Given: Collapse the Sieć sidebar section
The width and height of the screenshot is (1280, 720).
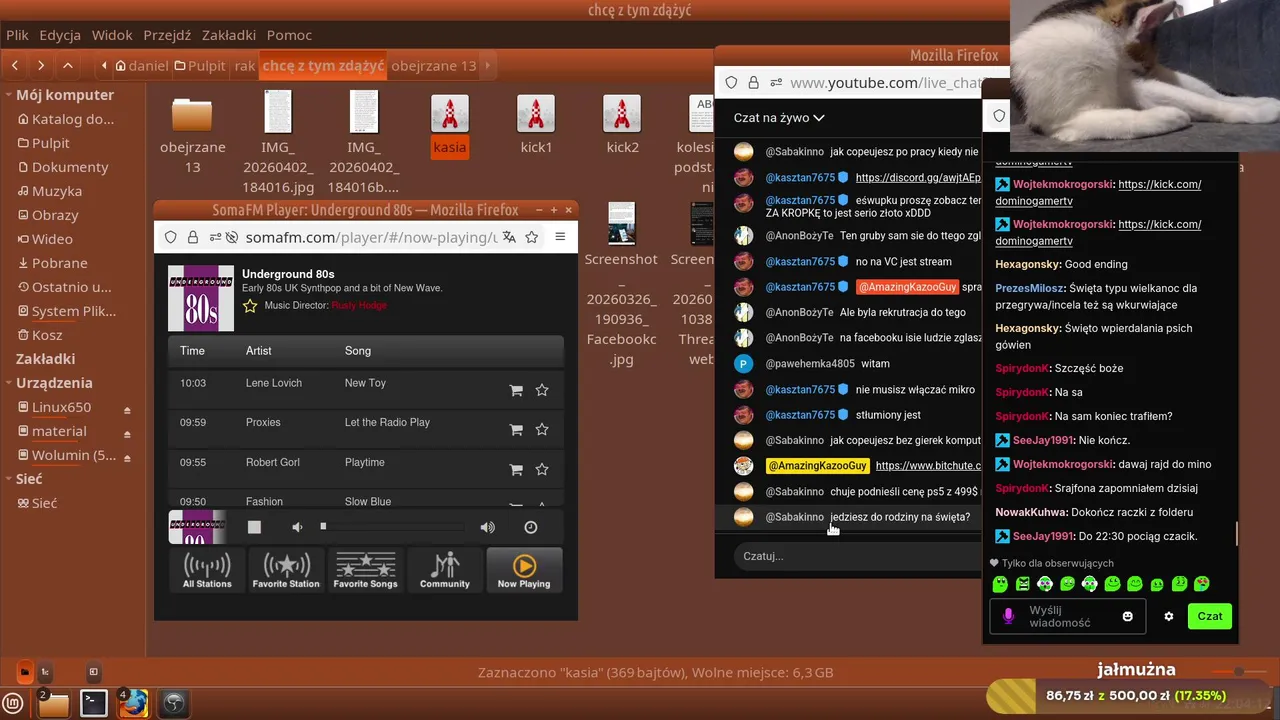Looking at the screenshot, I should pyautogui.click(x=7, y=479).
